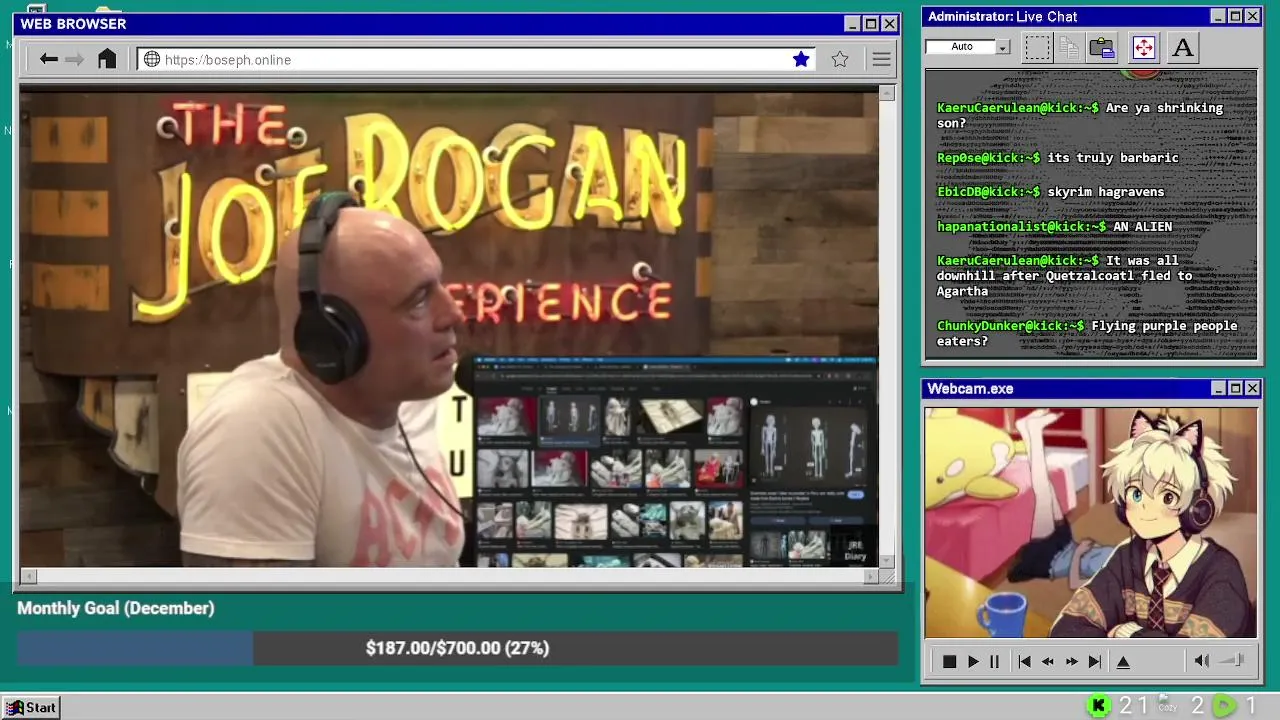This screenshot has width=1280, height=720.
Task: Close the Live Chat window
Action: [x=1252, y=16]
